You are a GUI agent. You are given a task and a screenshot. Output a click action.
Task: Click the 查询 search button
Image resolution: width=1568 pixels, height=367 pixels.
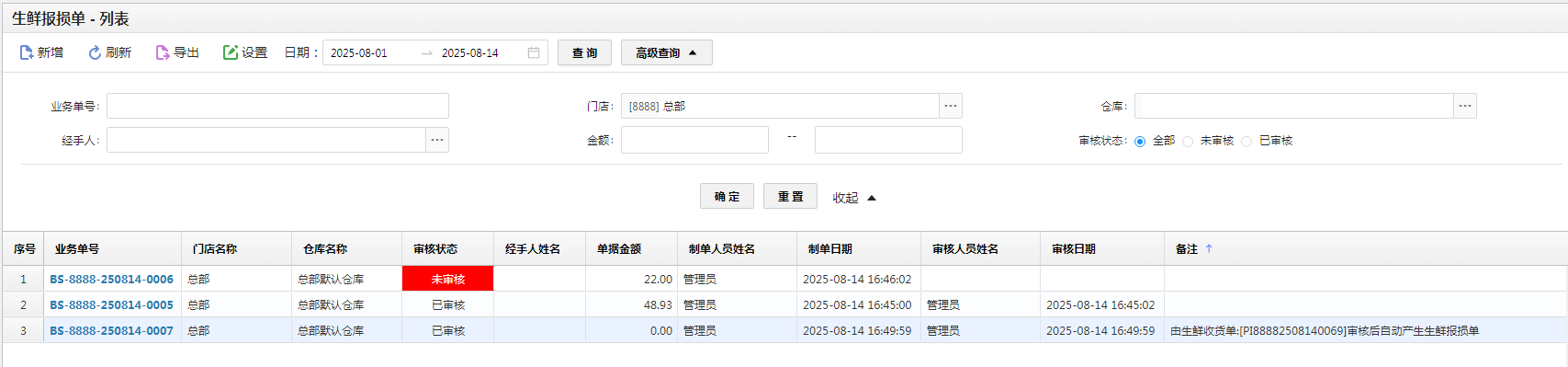pos(585,52)
